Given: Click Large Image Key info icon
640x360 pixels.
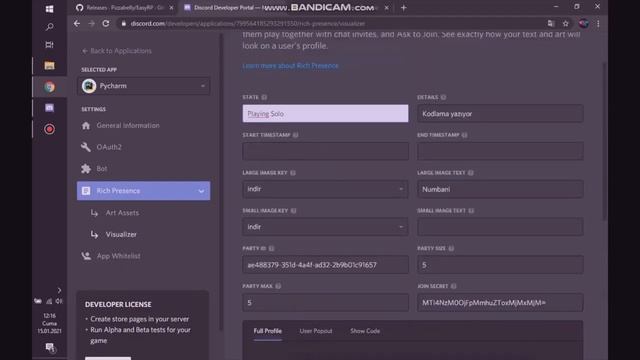Looking at the screenshot, I should (x=293, y=173).
